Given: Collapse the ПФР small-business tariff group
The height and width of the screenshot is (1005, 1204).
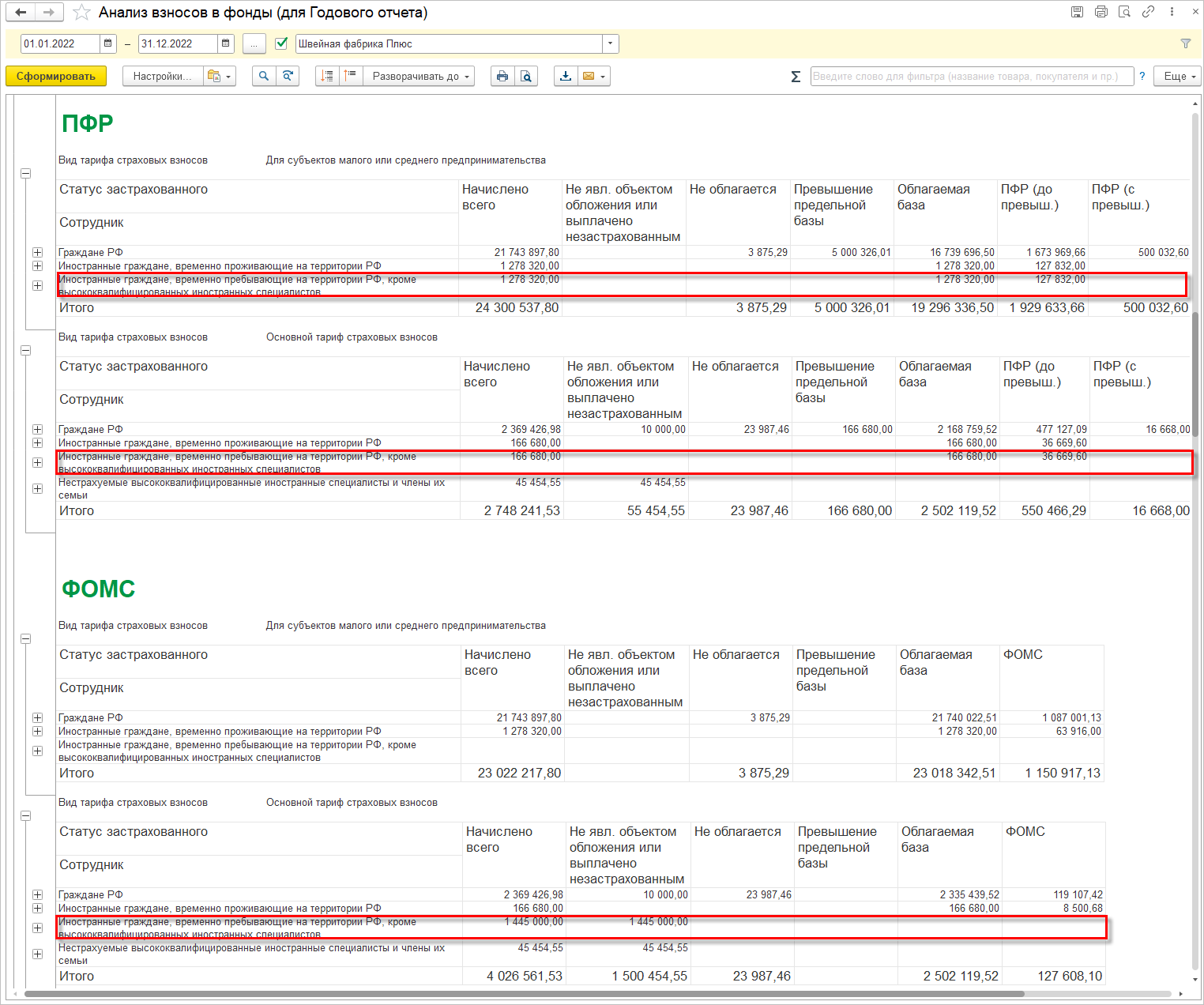Looking at the screenshot, I should click(25, 173).
